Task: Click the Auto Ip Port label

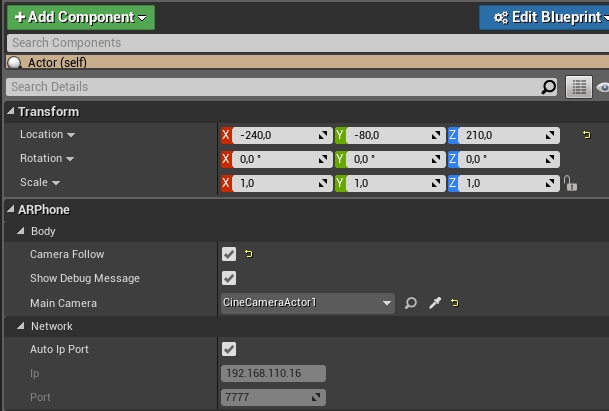Action: pos(59,350)
